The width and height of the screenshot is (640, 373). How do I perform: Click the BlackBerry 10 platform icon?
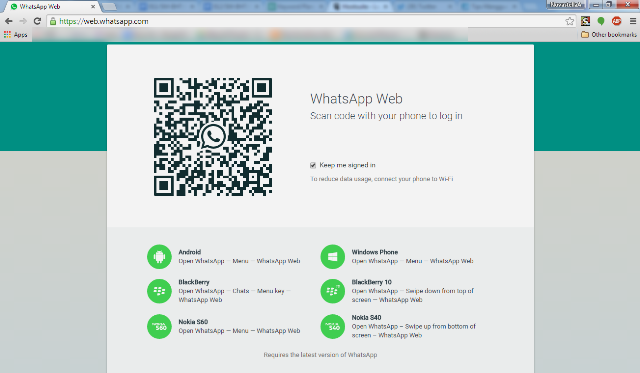(x=333, y=291)
